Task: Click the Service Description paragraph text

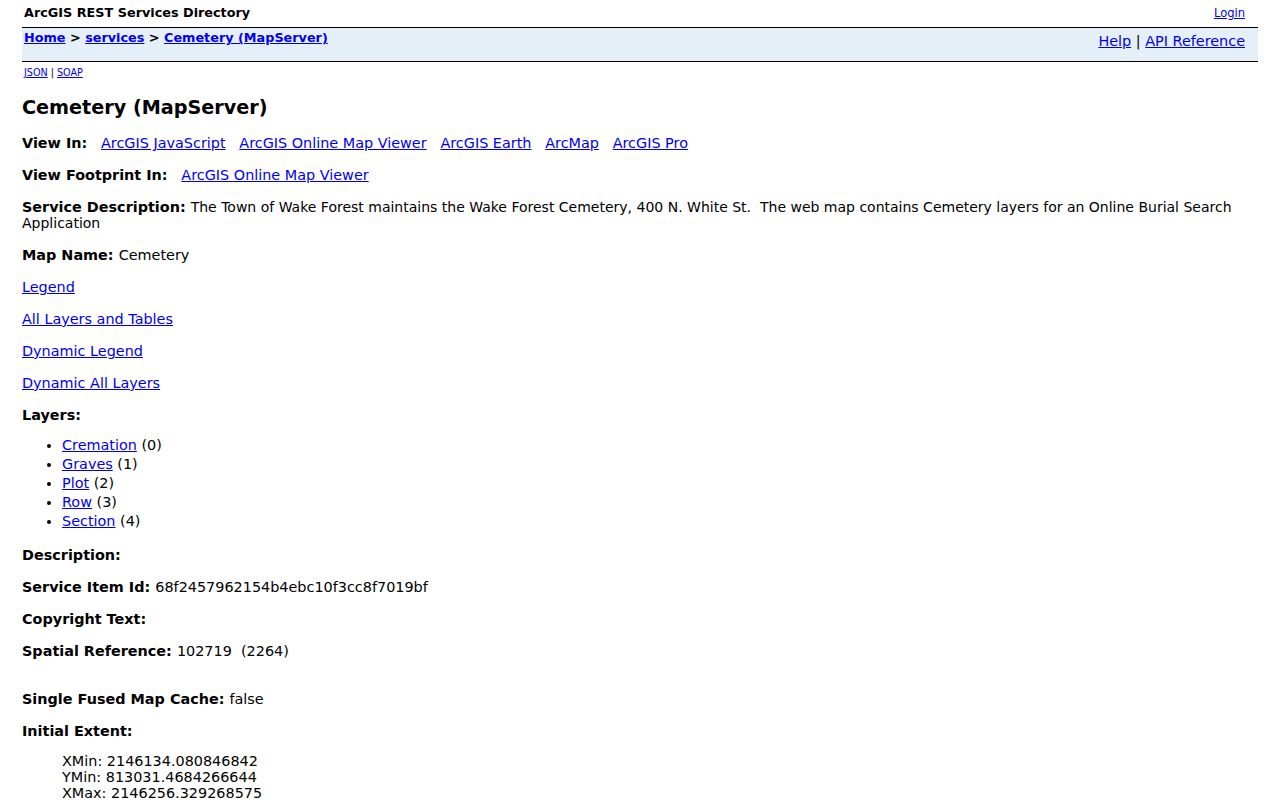Action: (627, 215)
